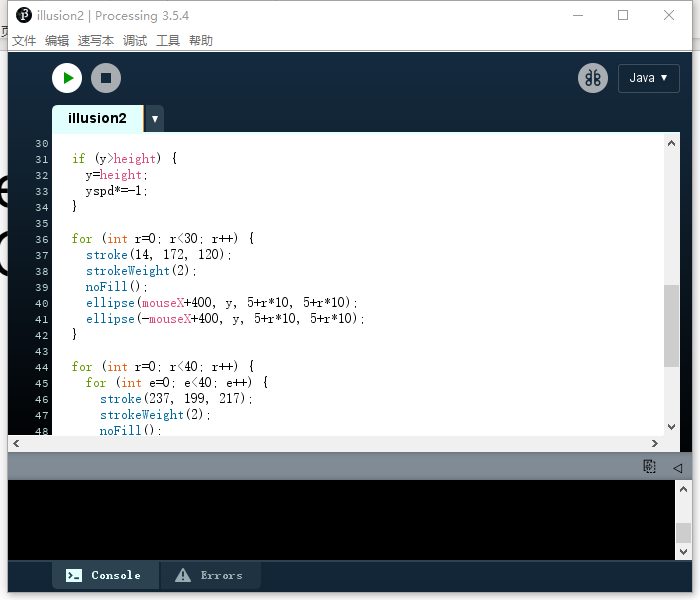This screenshot has height=600, width=700.
Task: Click line number 36 in the gutter
Action: (x=42, y=240)
